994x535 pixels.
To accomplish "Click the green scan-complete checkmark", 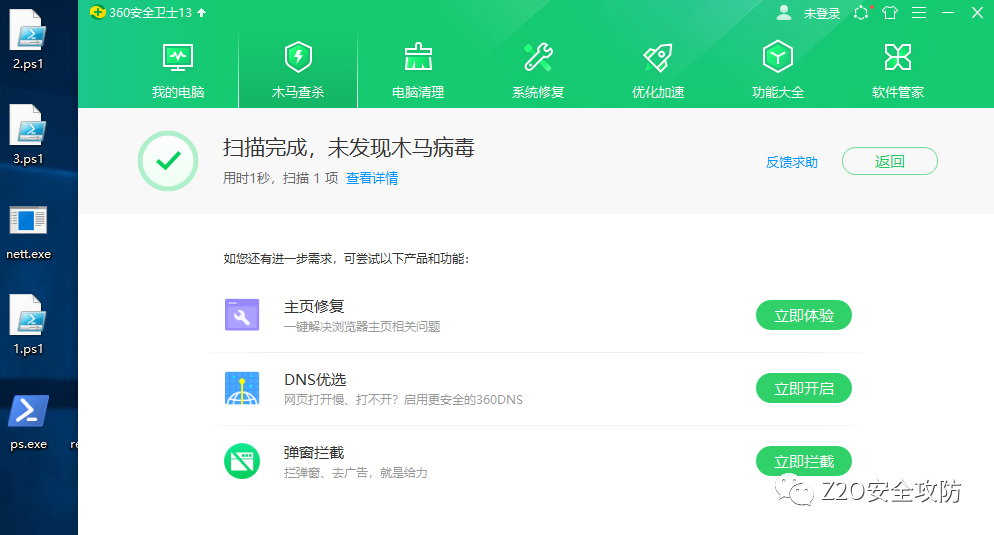I will 168,161.
